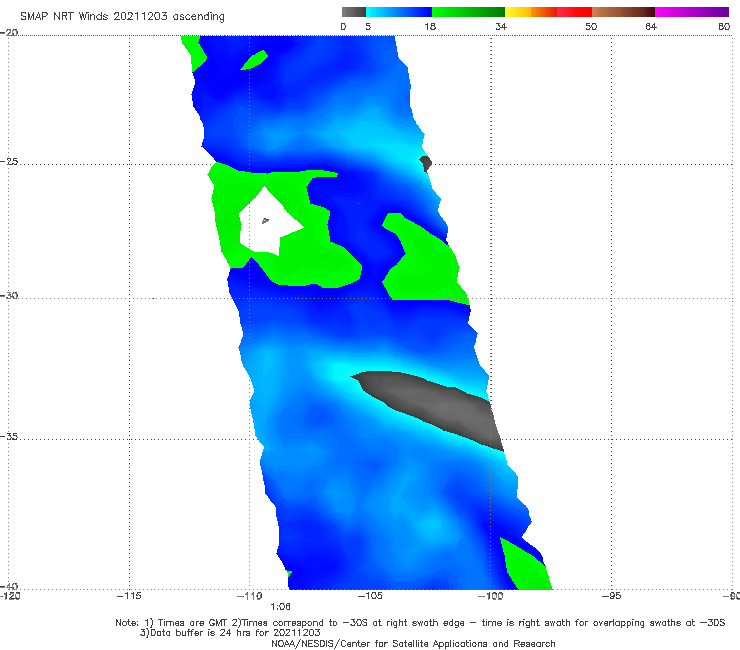Click the "-120" longitude axis label

(10, 596)
